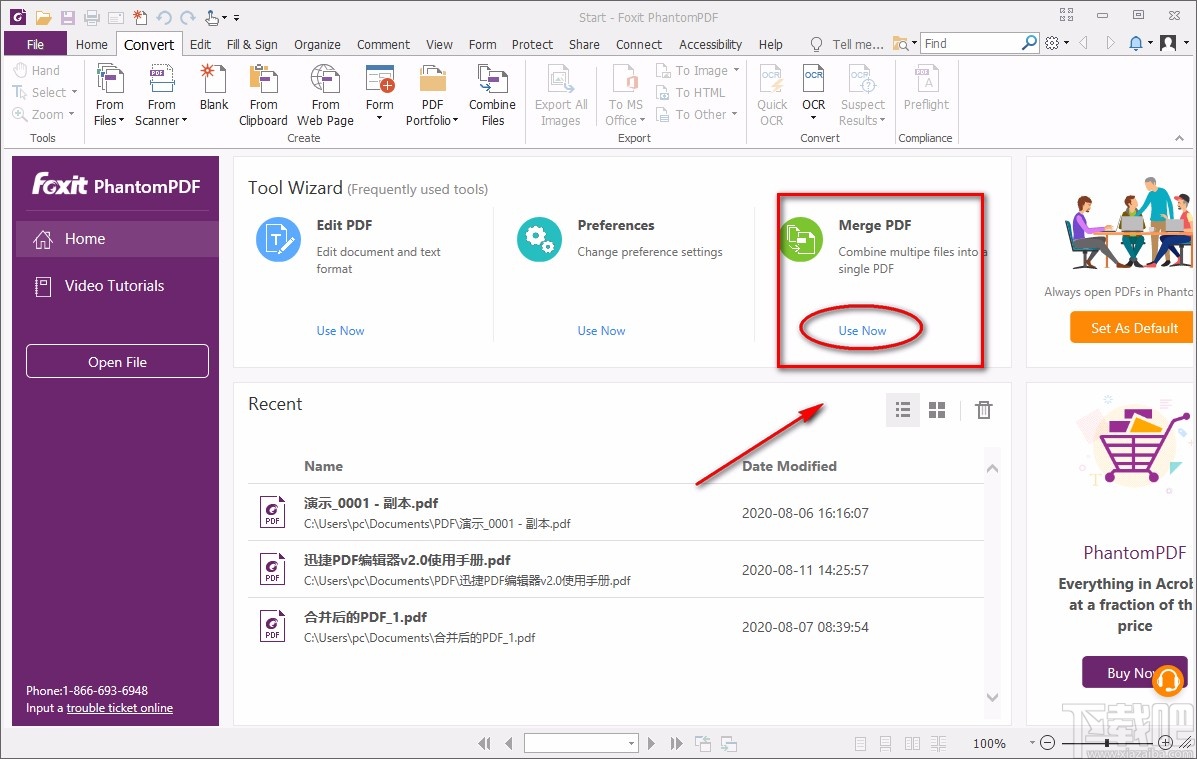Click the Undo arrow icon
The width and height of the screenshot is (1197, 759).
[163, 17]
